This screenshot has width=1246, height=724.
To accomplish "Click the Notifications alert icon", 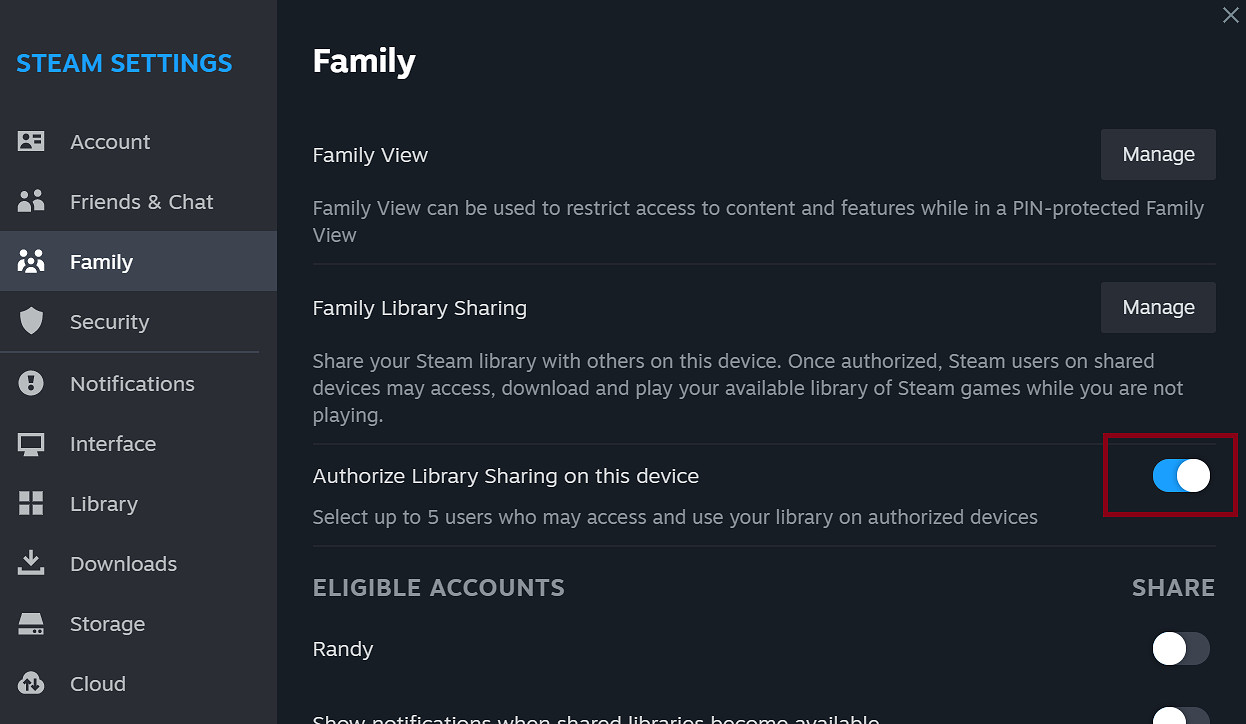I will [31, 384].
